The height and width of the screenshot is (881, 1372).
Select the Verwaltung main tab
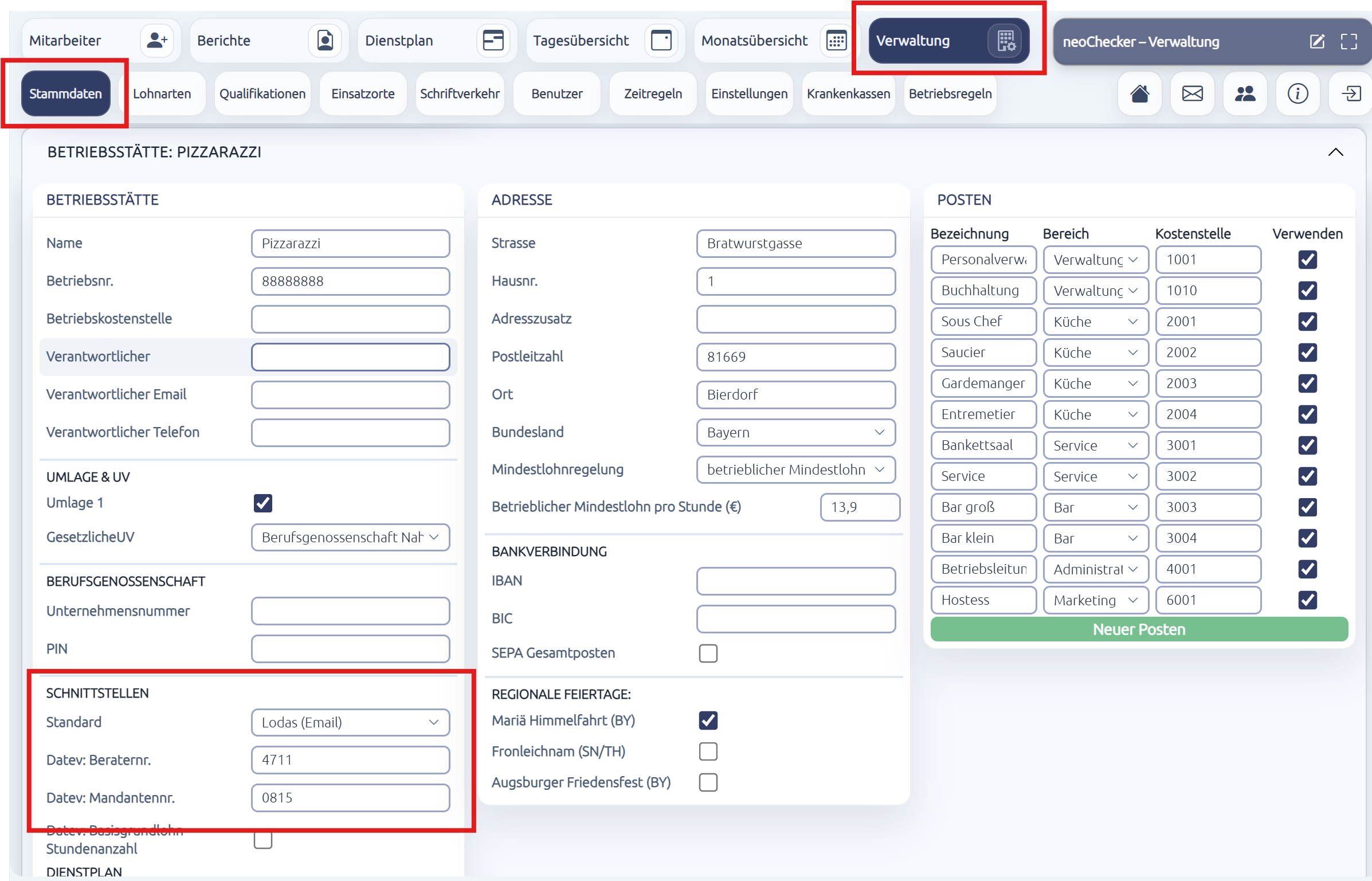[948, 41]
